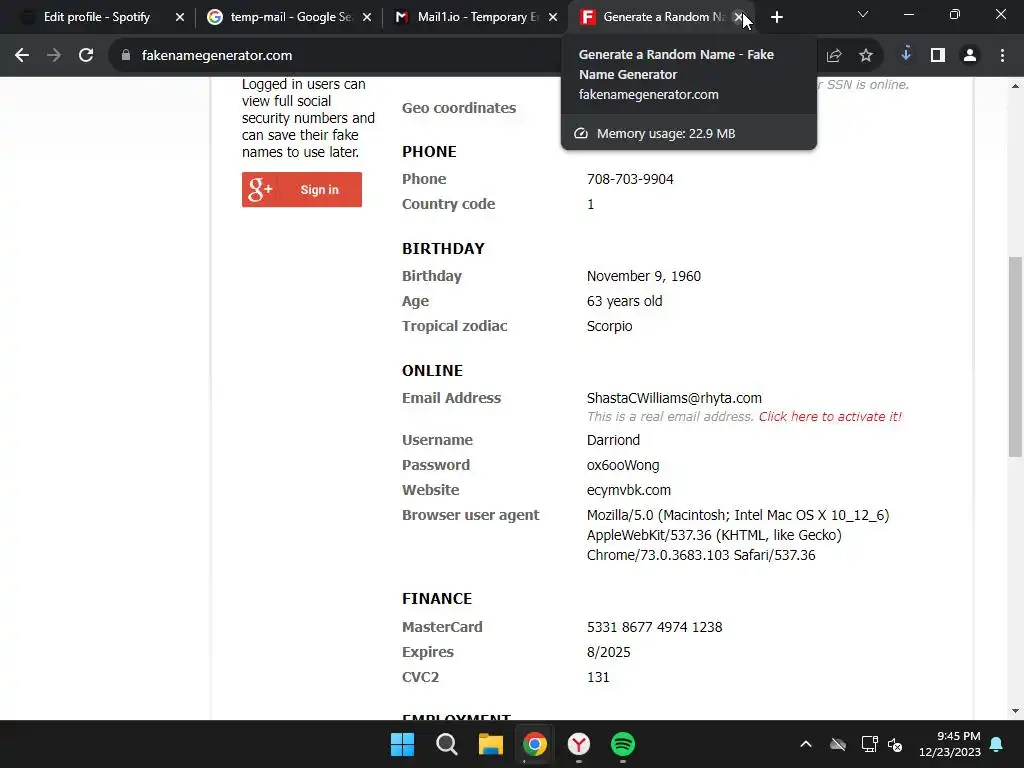Open the tab search chevron

pyautogui.click(x=863, y=14)
